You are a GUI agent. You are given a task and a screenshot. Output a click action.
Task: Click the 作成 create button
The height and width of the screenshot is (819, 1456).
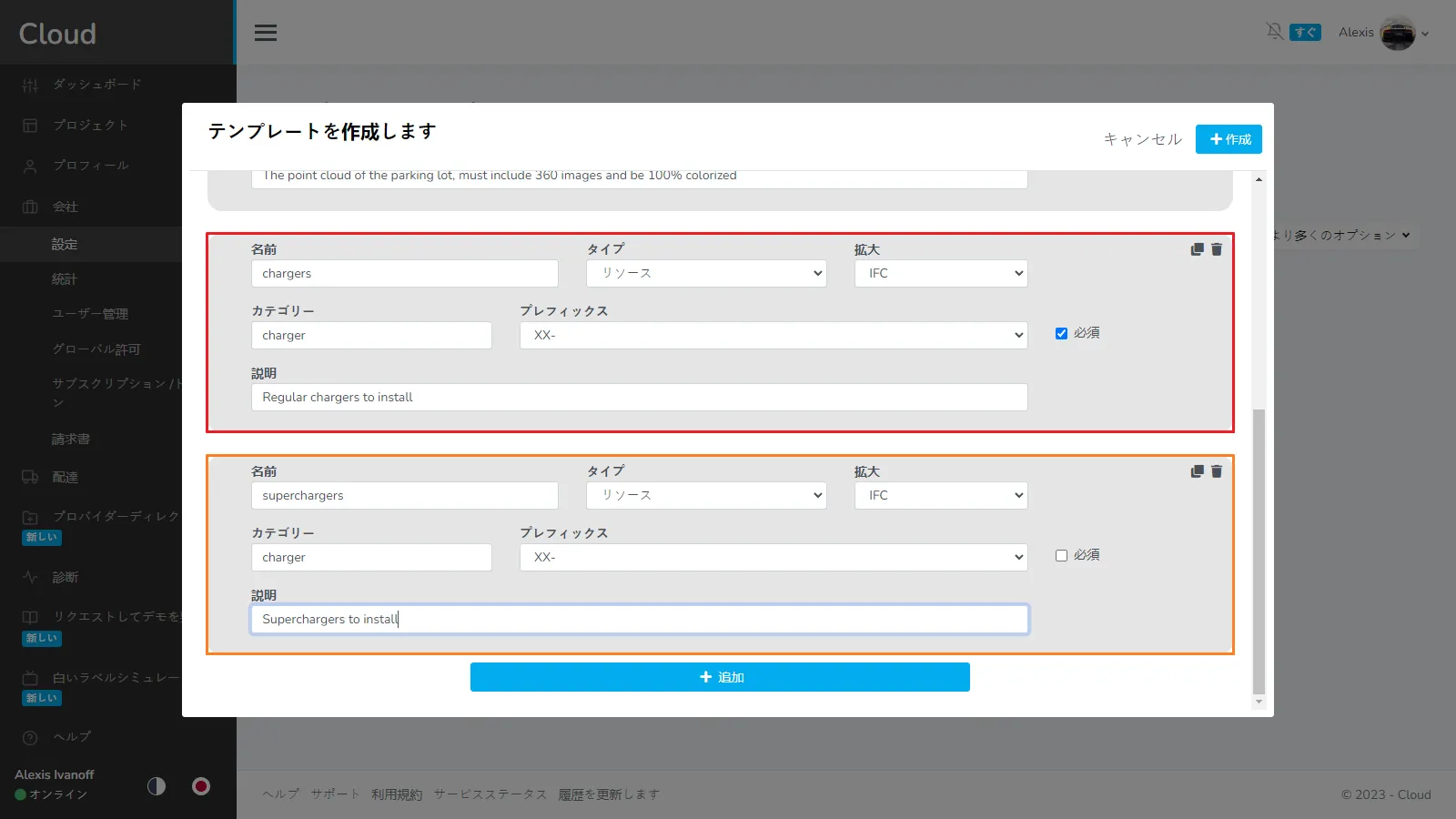[x=1228, y=139]
